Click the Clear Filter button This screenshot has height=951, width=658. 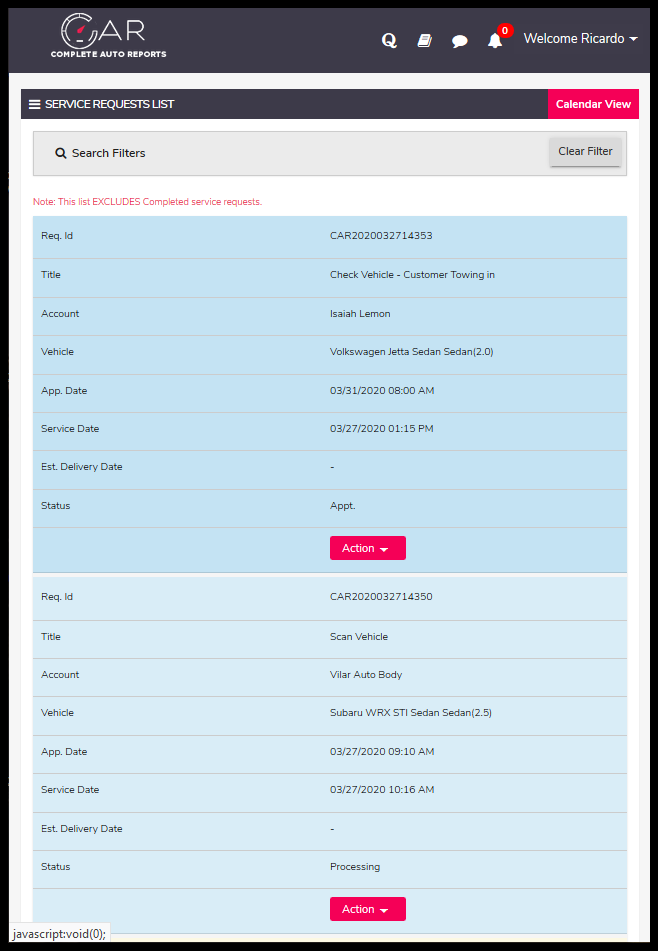click(585, 152)
